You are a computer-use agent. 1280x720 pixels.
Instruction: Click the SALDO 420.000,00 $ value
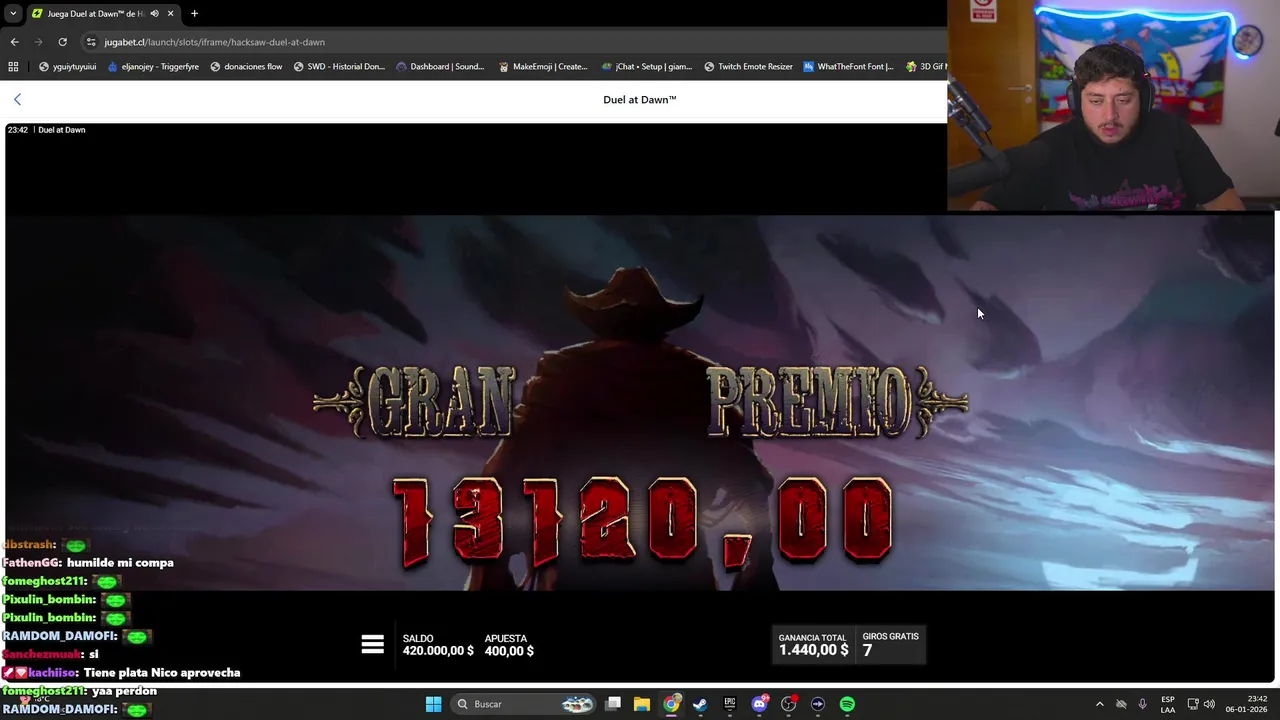438,651
